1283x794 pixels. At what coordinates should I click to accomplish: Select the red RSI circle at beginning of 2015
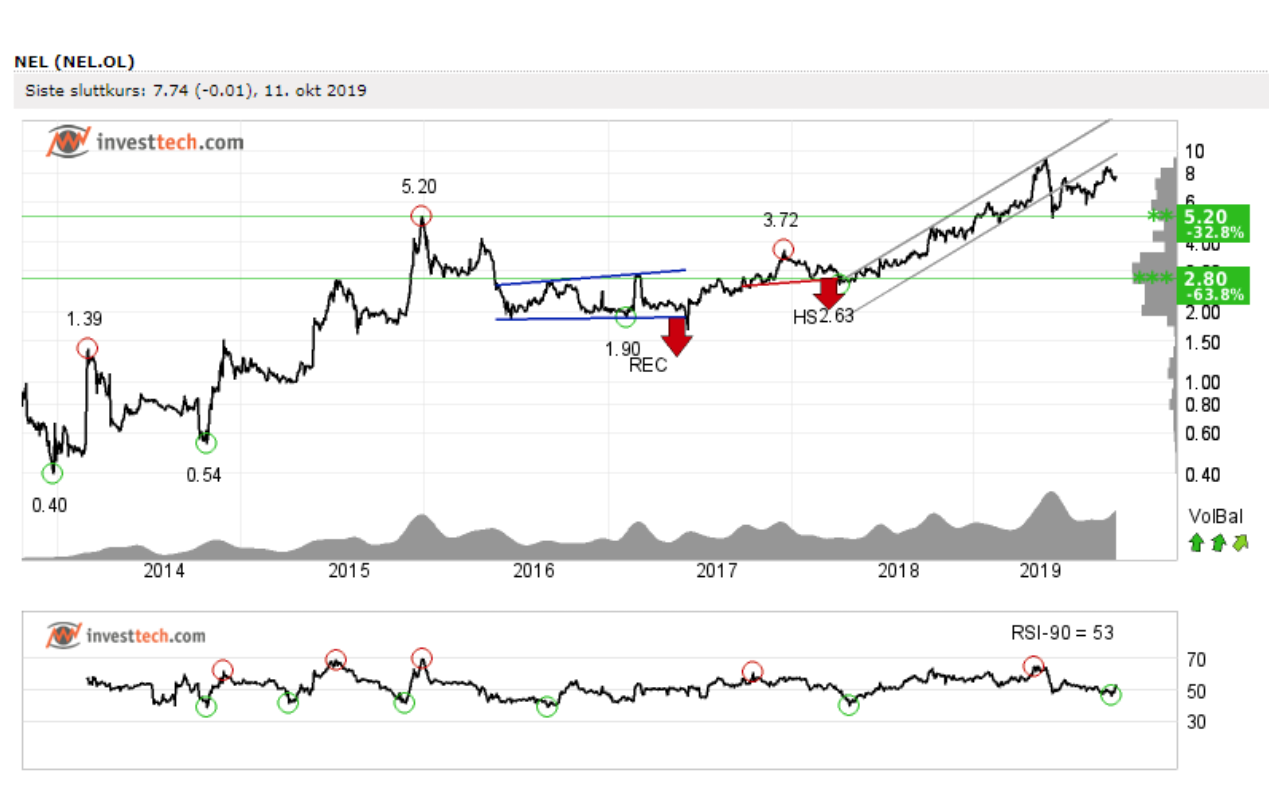(336, 659)
